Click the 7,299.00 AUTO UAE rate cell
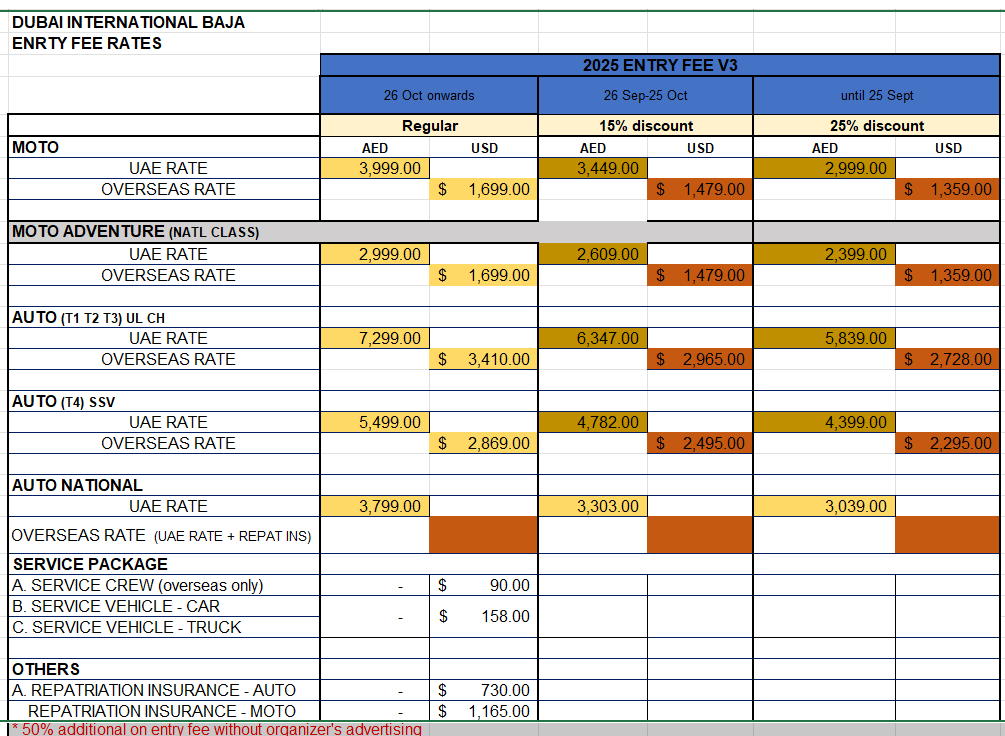Viewport: 1005px width, 736px height. coord(375,338)
